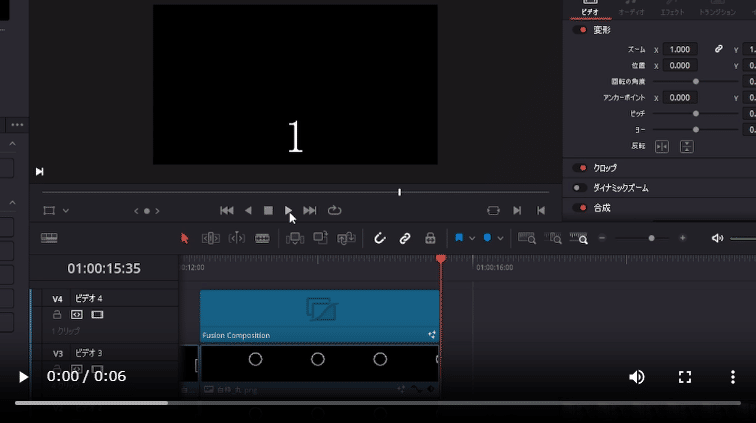
Task: Toggle loop playback in the viewer
Action: (x=334, y=210)
